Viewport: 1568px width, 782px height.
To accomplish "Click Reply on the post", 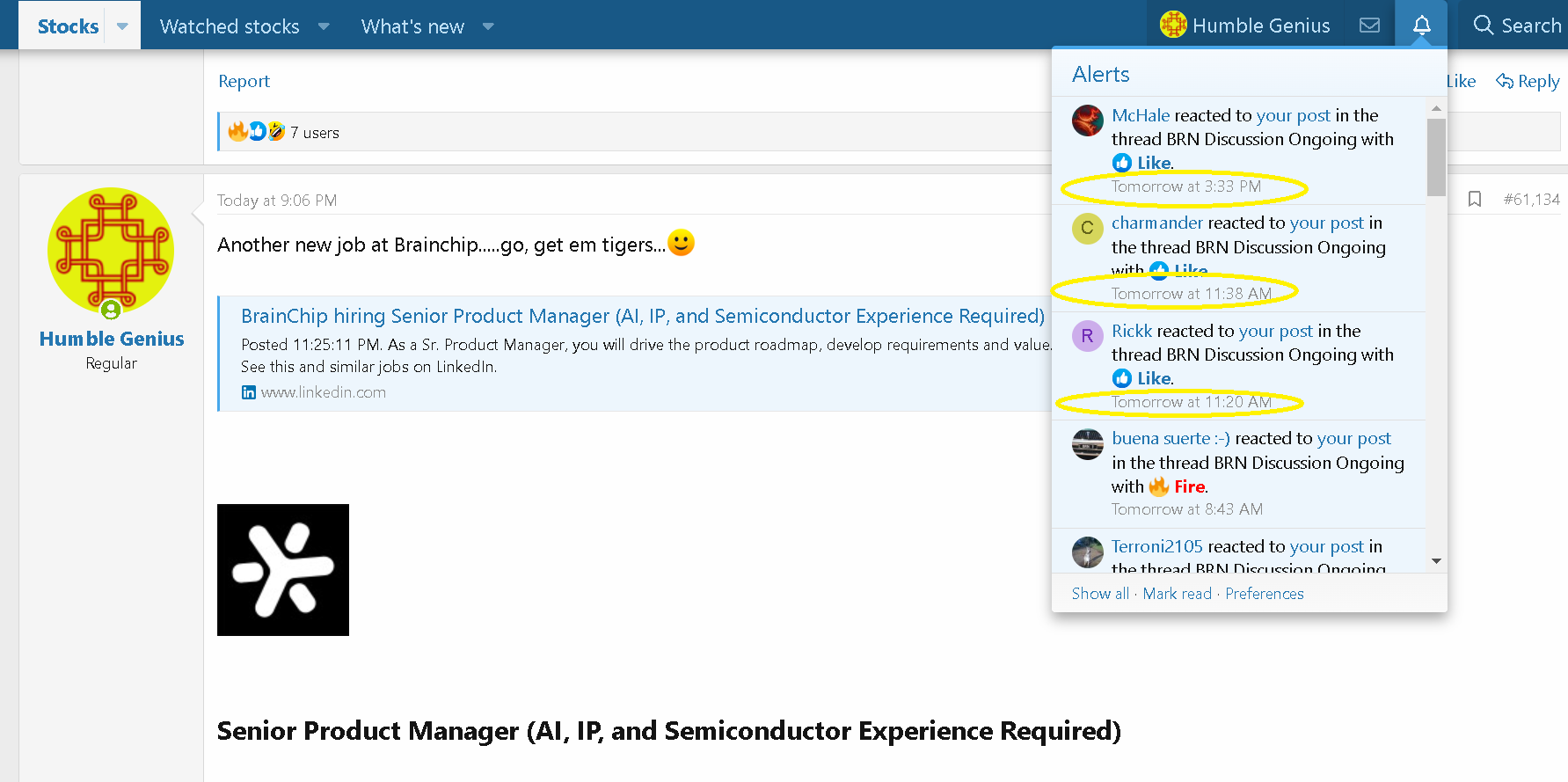I will pos(1528,81).
